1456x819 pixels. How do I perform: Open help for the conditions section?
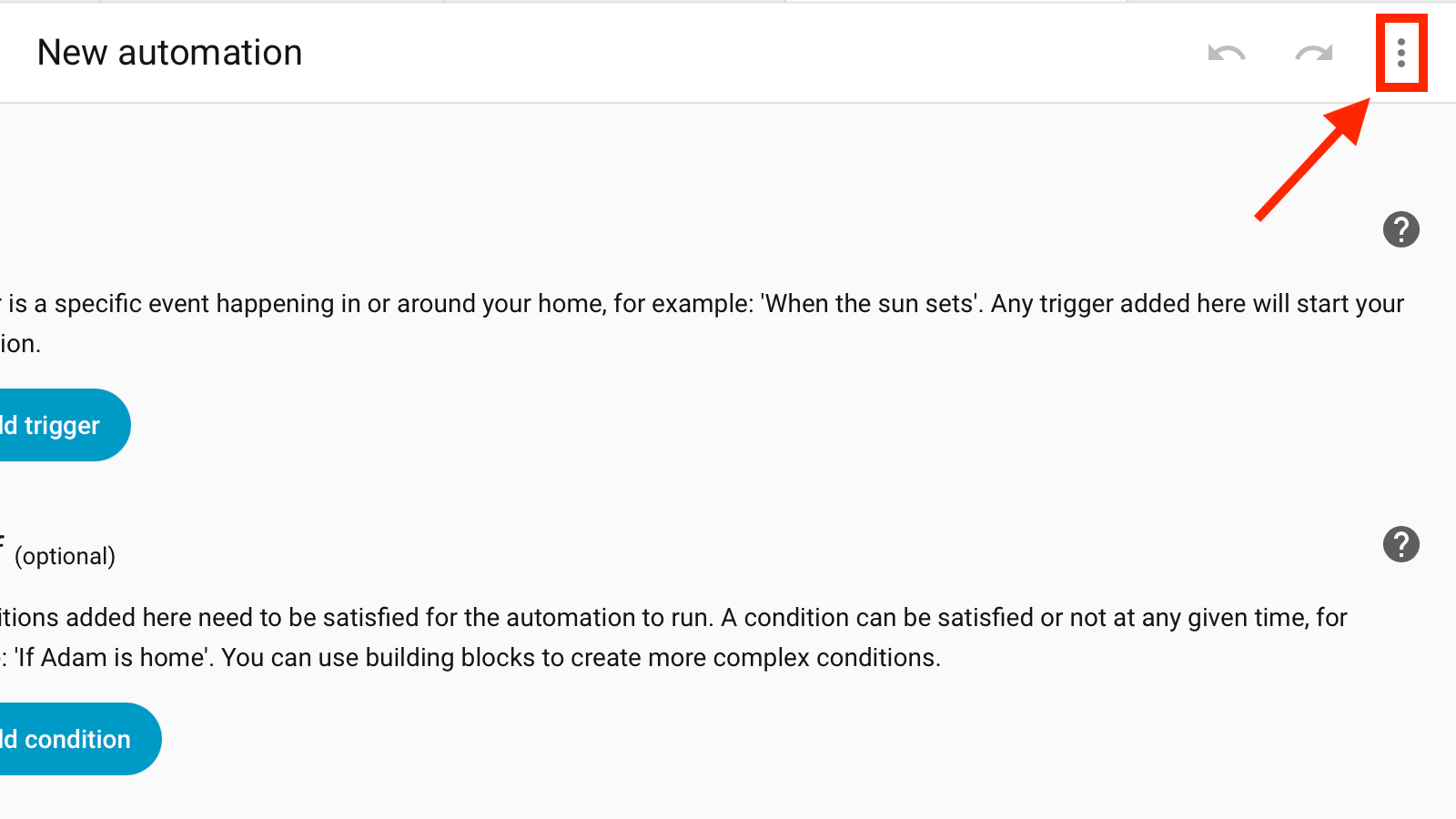tap(1401, 544)
